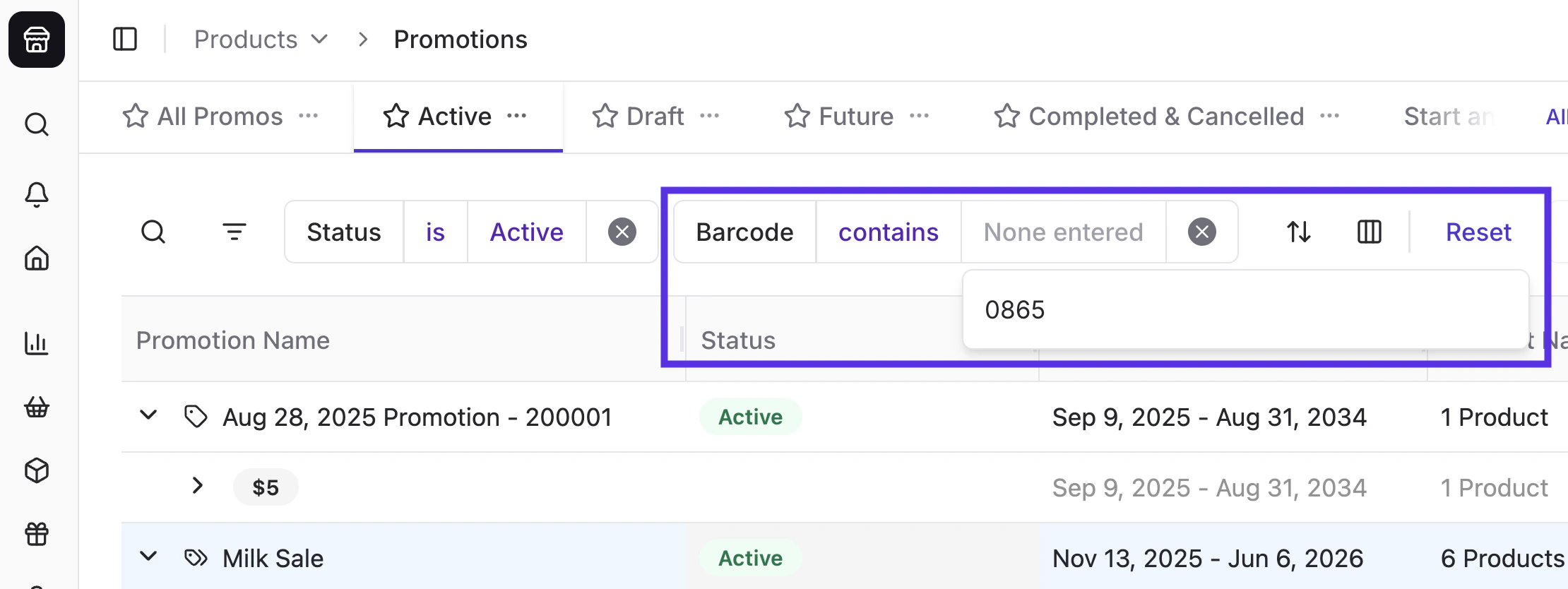1568x589 pixels.
Task: Select the search icon in the sidebar
Action: coord(36,124)
